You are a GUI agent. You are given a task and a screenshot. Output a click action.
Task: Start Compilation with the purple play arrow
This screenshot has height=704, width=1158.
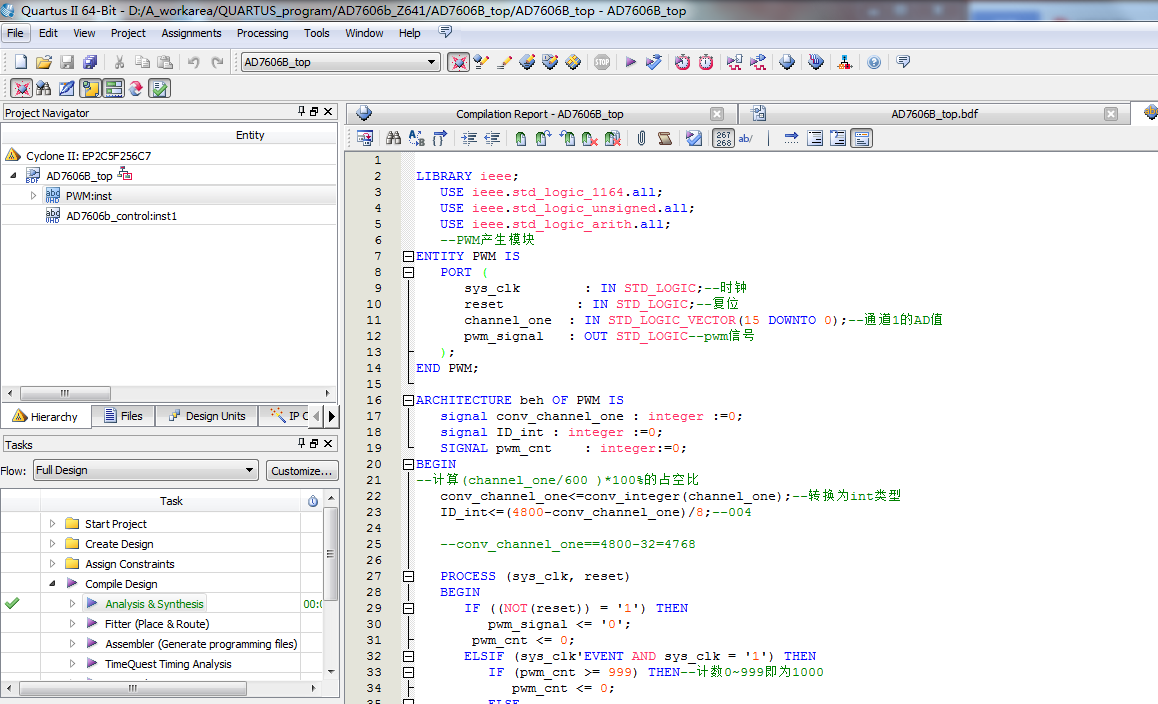[x=632, y=61]
